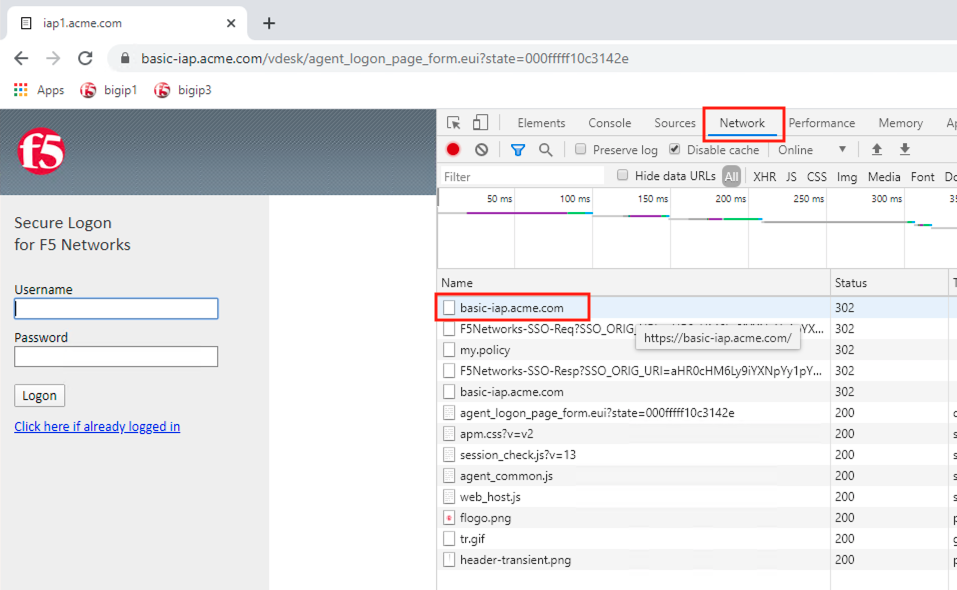
Task: Open Apps grid icon in bookmarks bar
Action: [21, 90]
